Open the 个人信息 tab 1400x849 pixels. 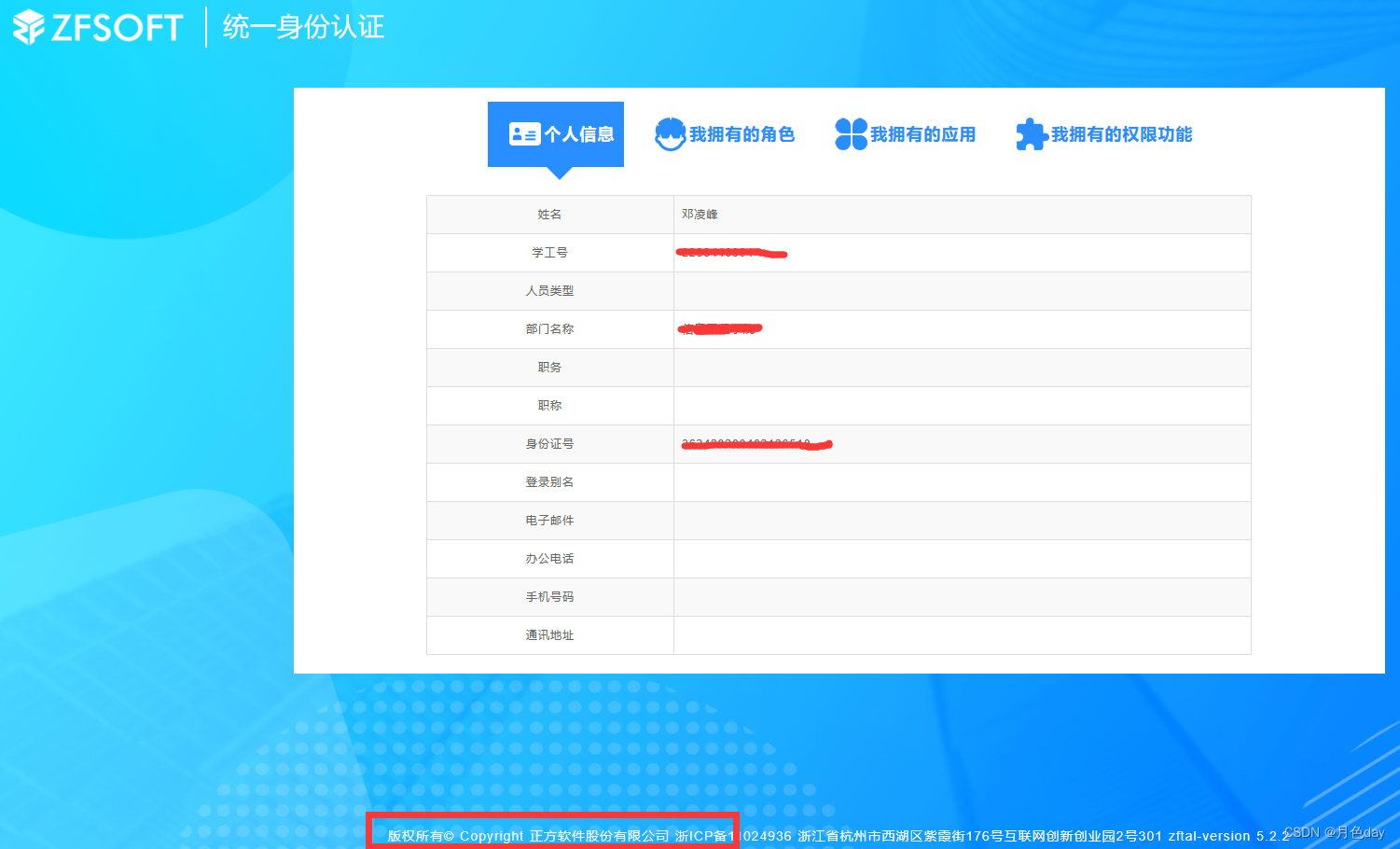point(556,134)
